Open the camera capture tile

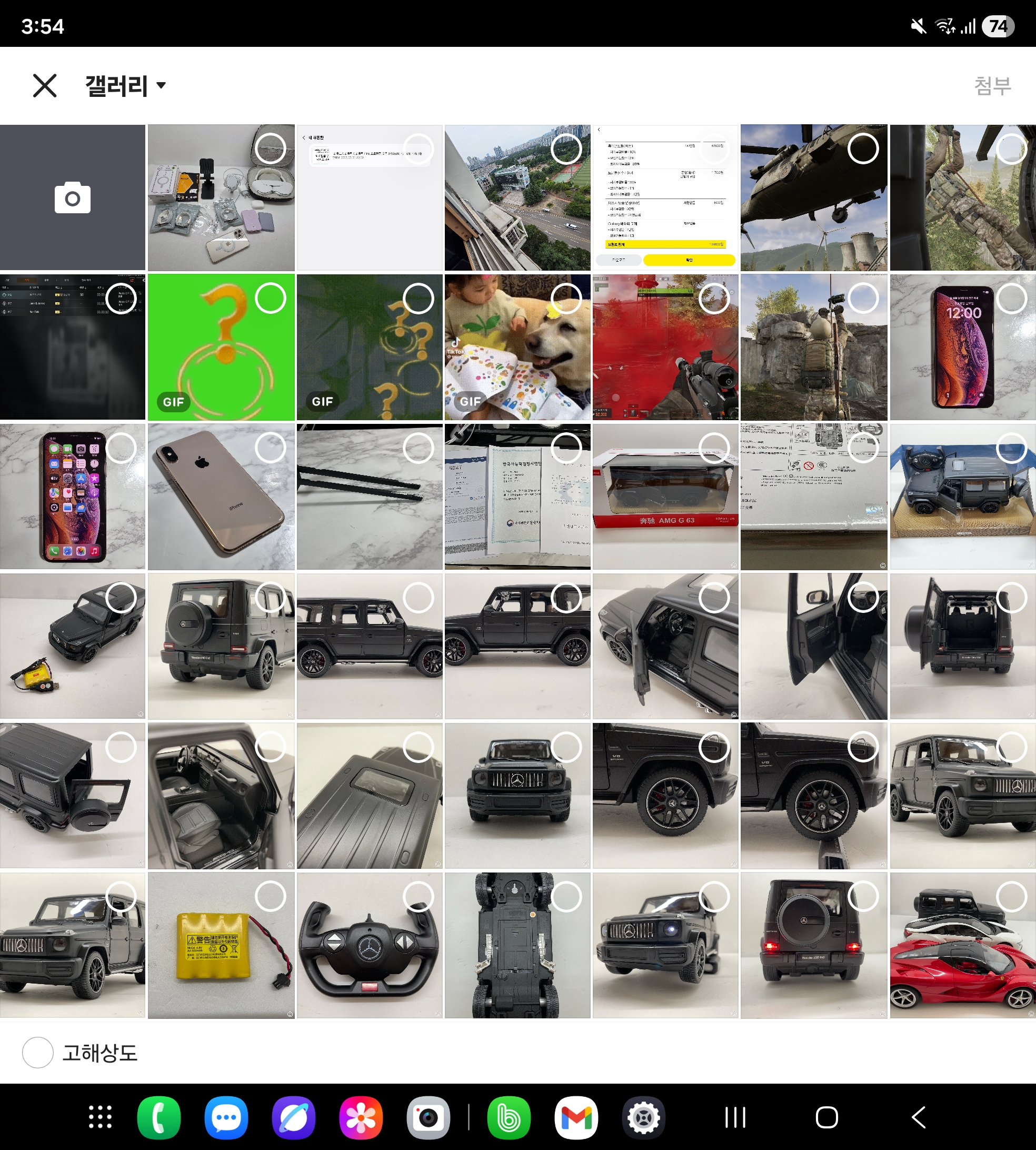click(x=72, y=197)
